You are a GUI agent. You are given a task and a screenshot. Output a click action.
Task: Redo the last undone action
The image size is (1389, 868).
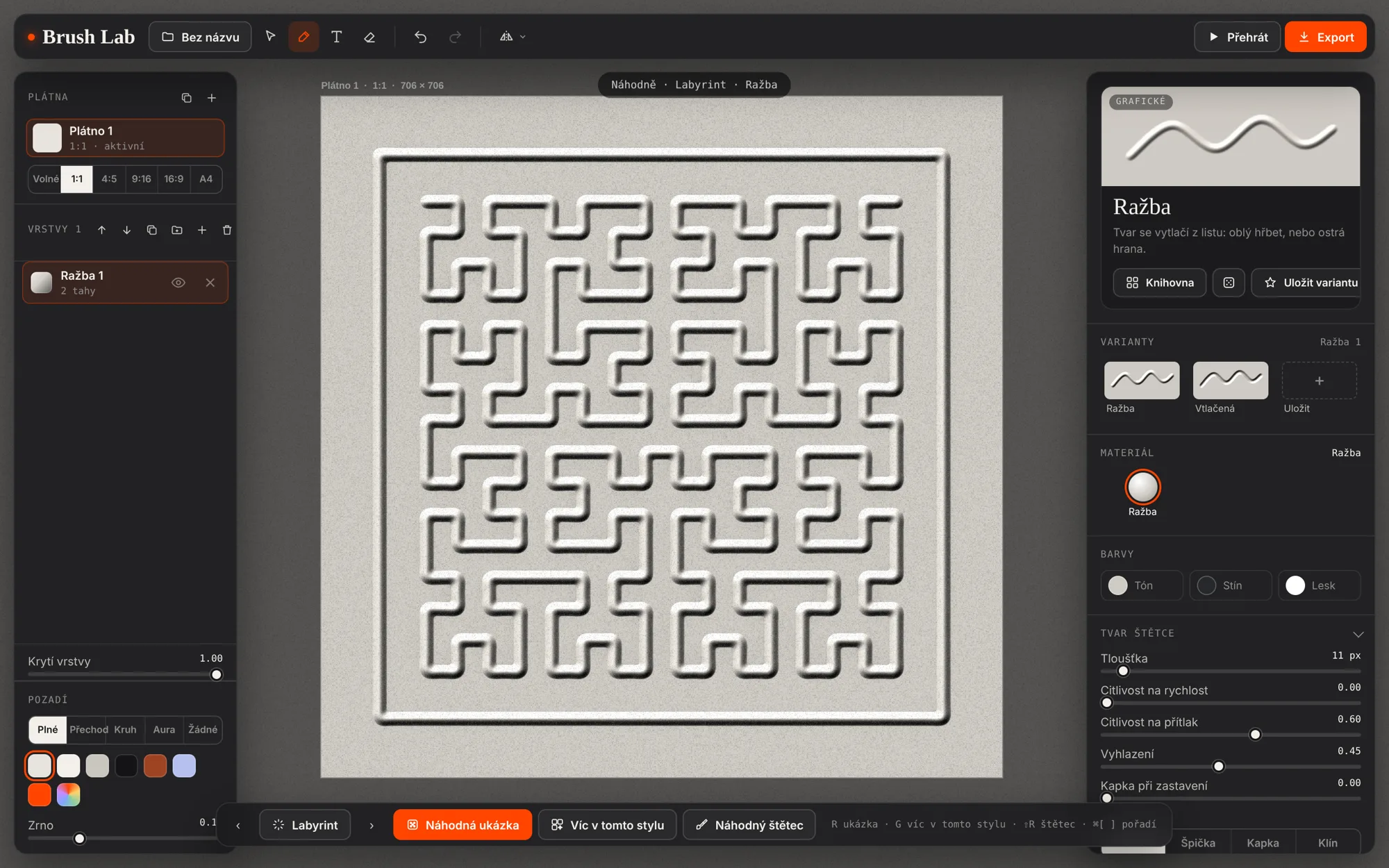click(455, 37)
